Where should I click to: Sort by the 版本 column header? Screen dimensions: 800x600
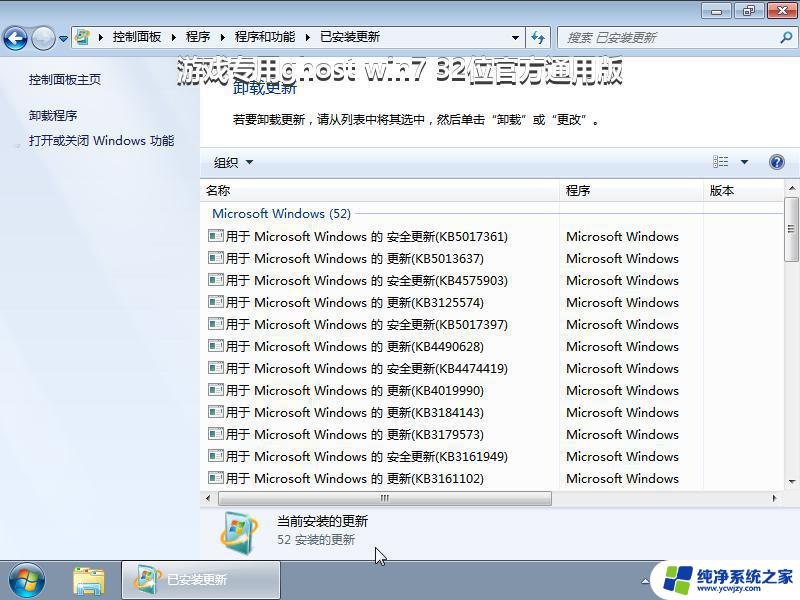click(x=743, y=191)
